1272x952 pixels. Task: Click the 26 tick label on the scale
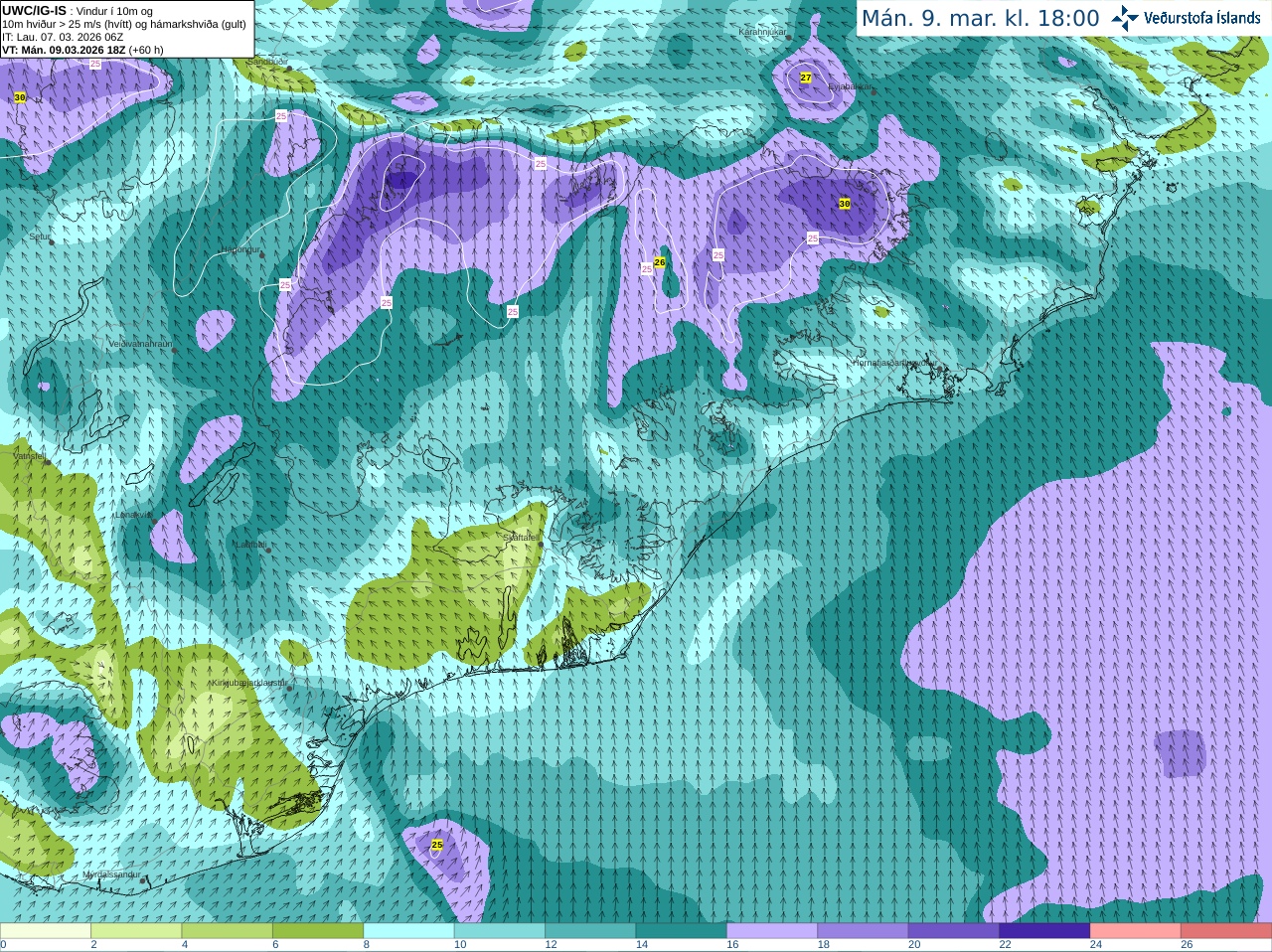(x=1188, y=945)
